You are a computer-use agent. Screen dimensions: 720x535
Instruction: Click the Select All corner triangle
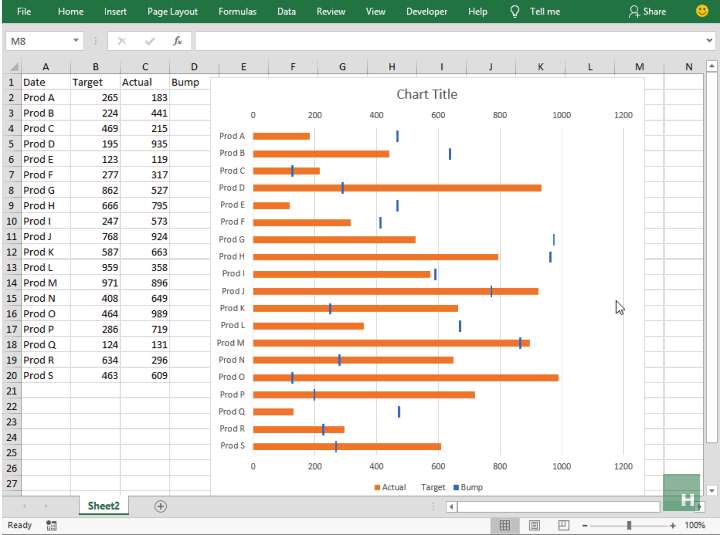coord(14,67)
